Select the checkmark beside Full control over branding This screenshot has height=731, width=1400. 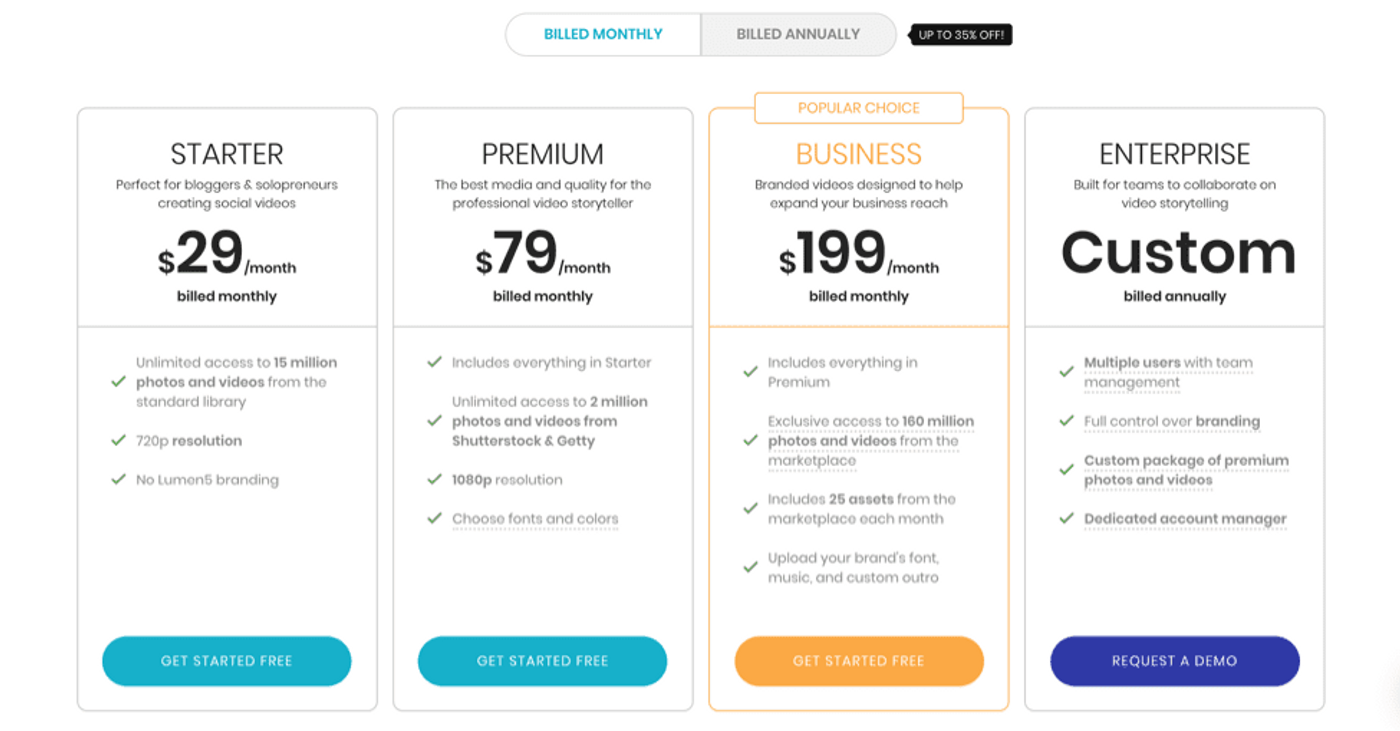(1066, 421)
